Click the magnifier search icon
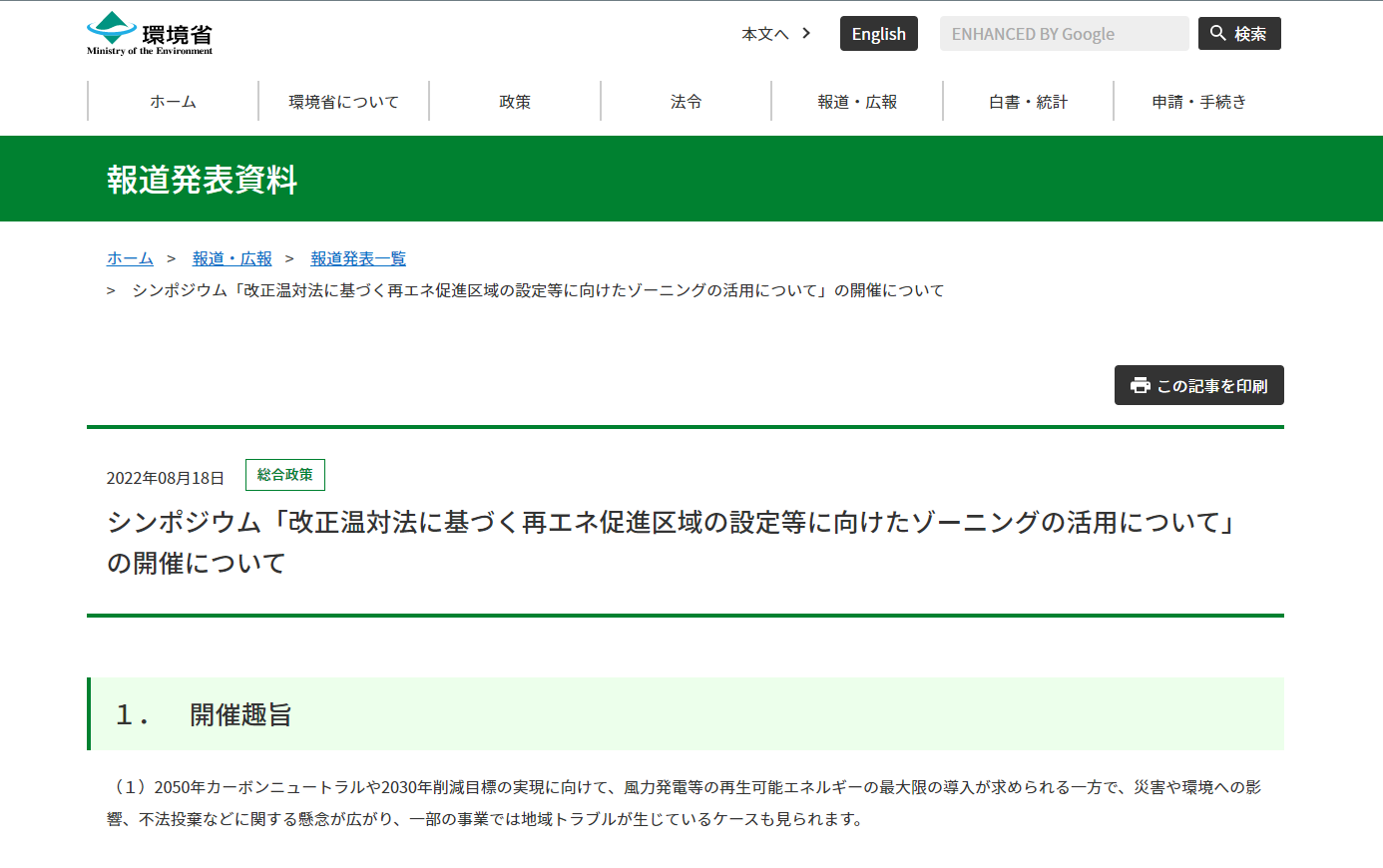 [x=1217, y=33]
